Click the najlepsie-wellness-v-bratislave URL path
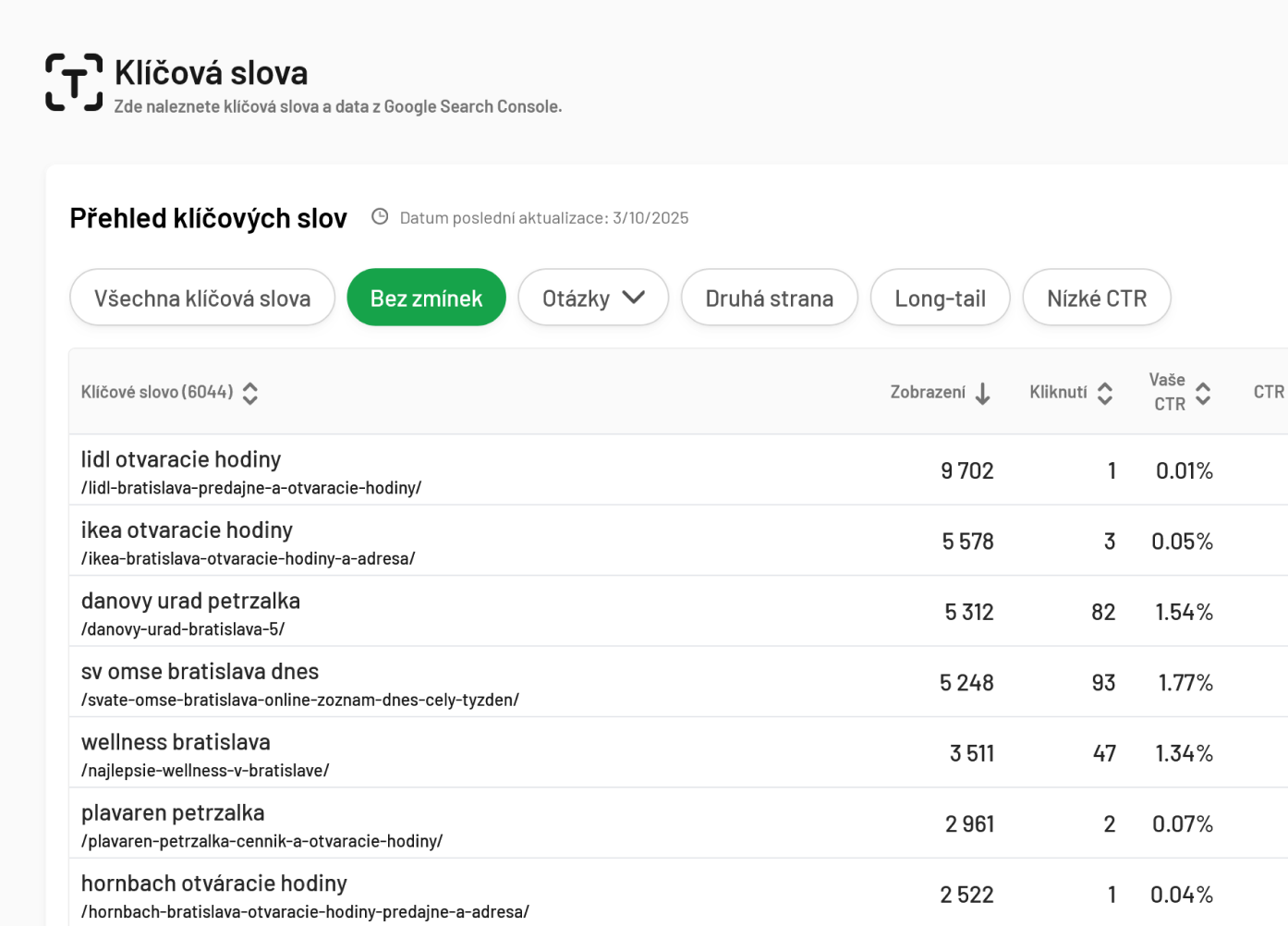Image resolution: width=1288 pixels, height=926 pixels. 205,770
